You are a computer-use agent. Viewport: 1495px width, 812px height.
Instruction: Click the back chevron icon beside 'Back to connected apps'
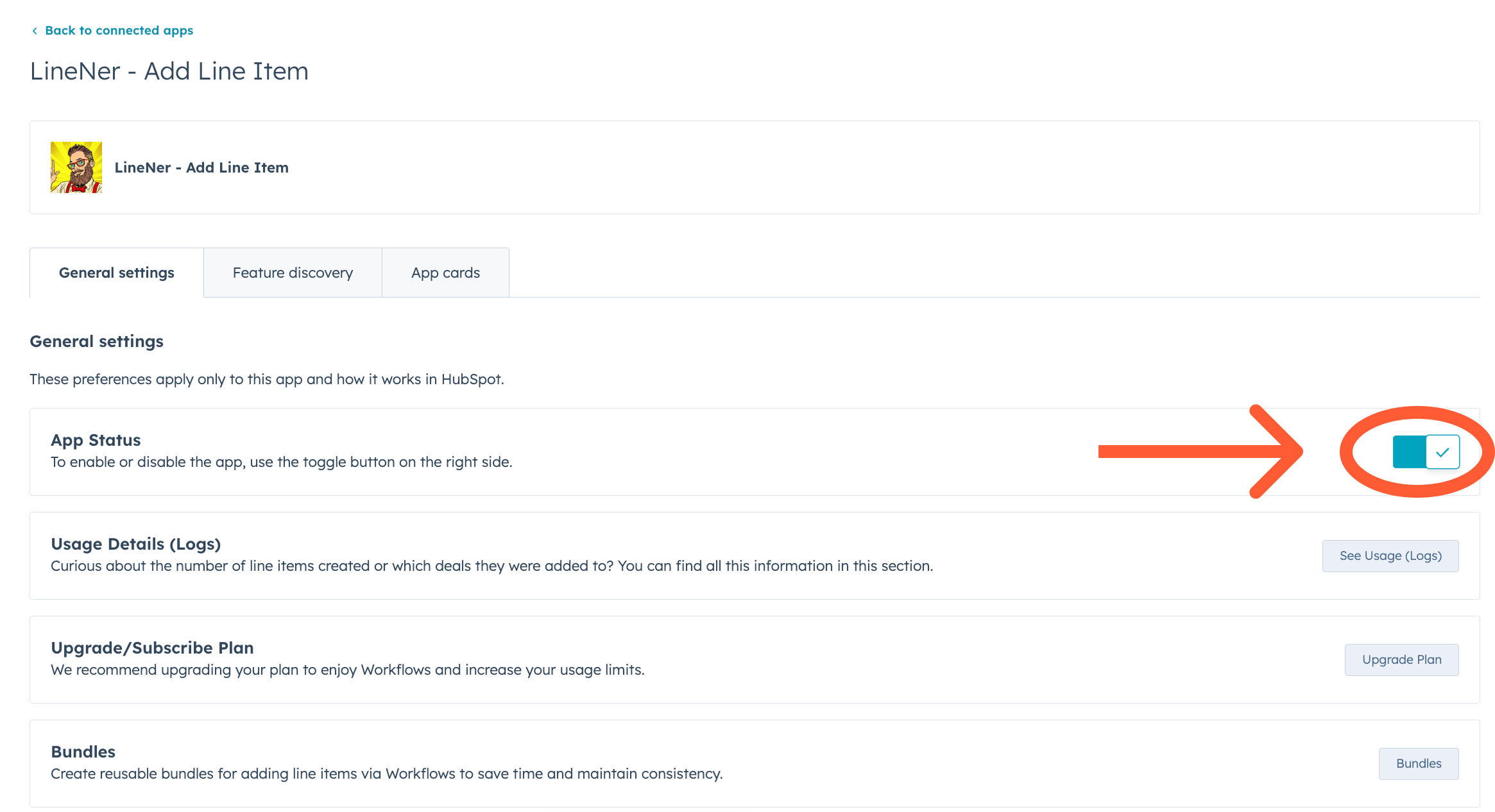pyautogui.click(x=35, y=31)
